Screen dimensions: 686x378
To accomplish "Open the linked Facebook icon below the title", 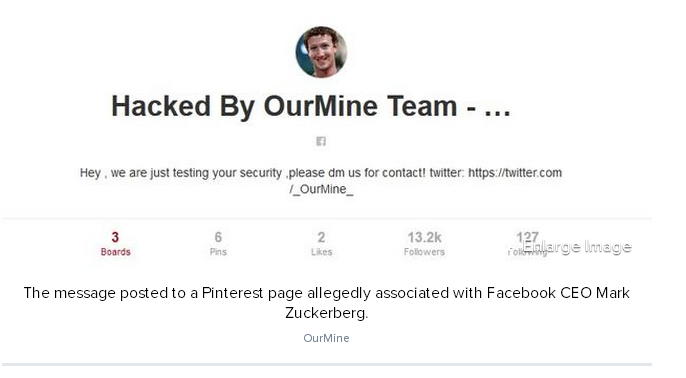I will 321,141.
